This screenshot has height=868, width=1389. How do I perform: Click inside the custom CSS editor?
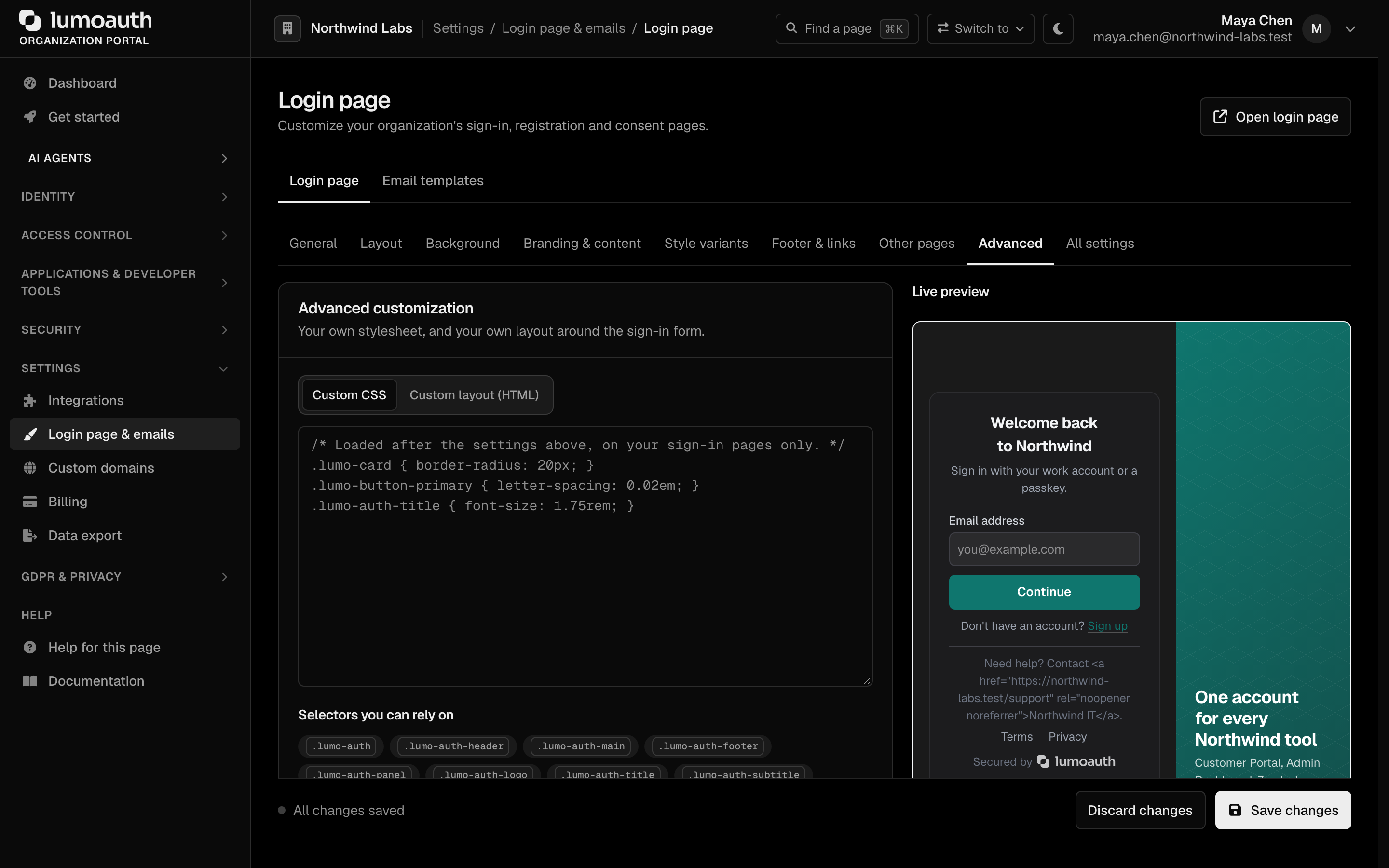[585, 556]
